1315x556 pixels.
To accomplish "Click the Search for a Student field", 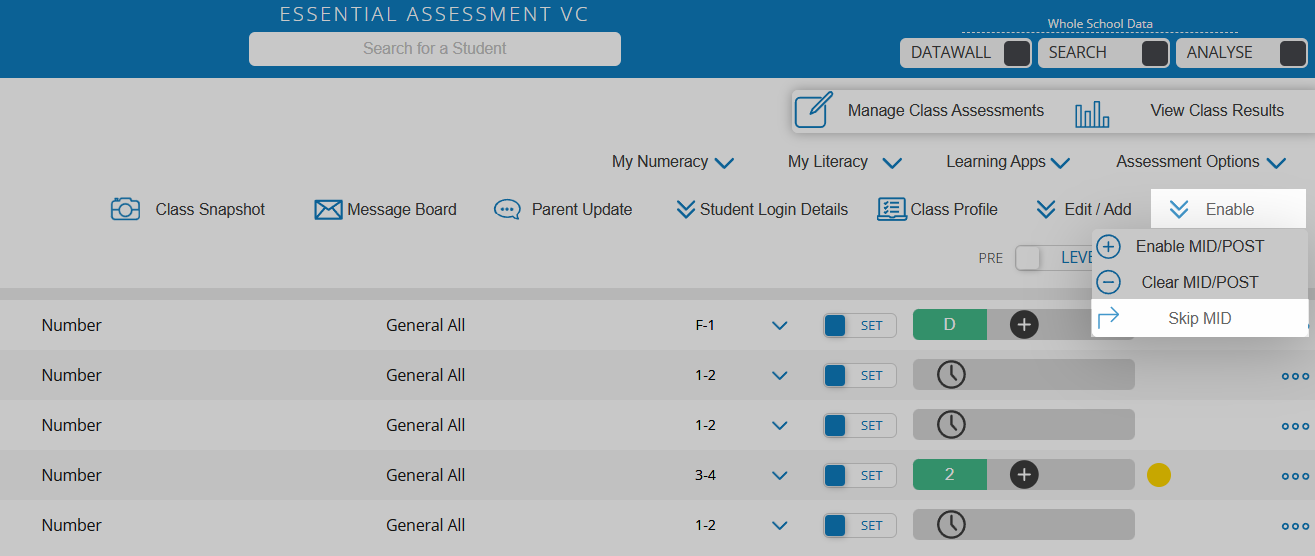I will [434, 48].
